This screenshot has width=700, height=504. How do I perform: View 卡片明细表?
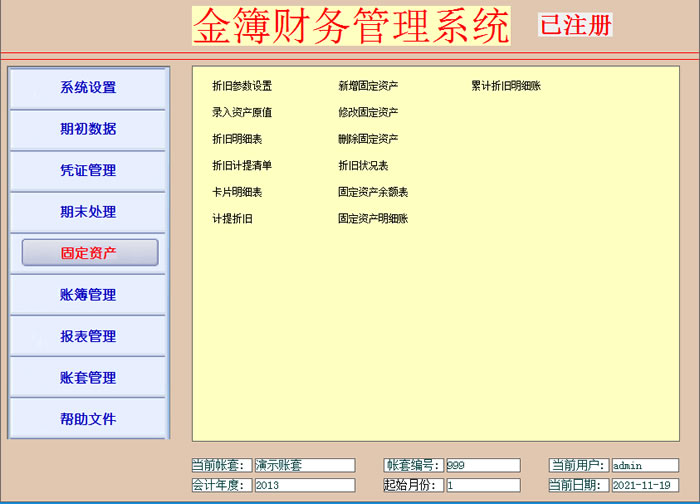237,192
